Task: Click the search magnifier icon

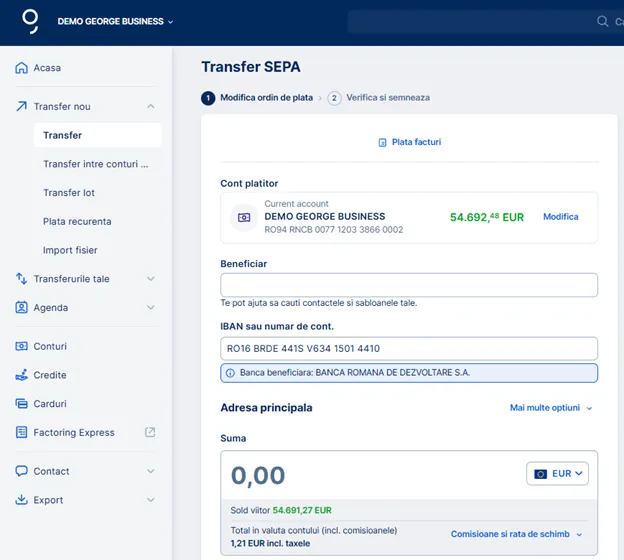Action: (602, 21)
